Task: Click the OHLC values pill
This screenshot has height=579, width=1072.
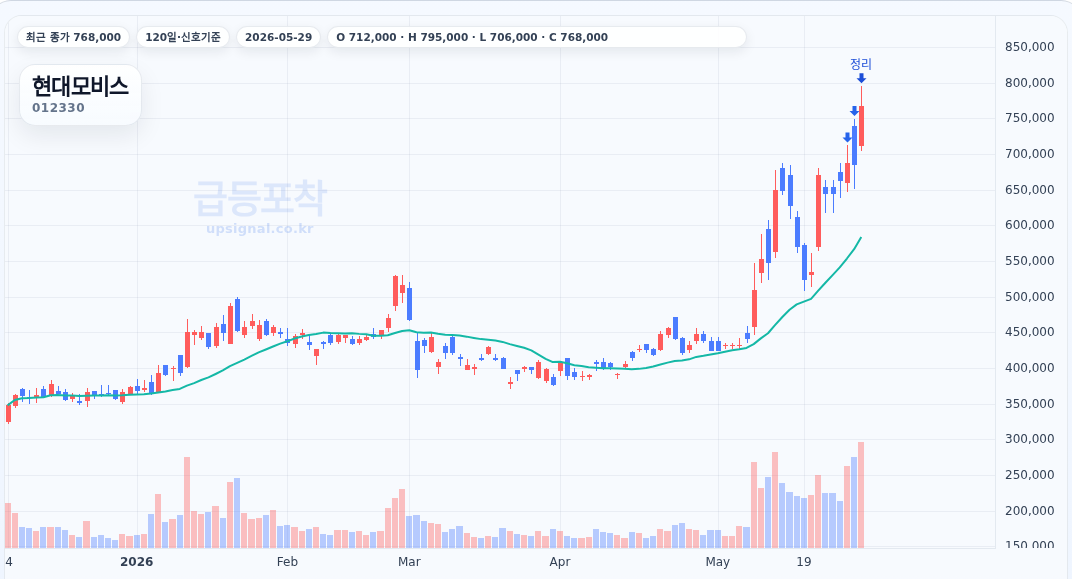Action: [x=537, y=37]
